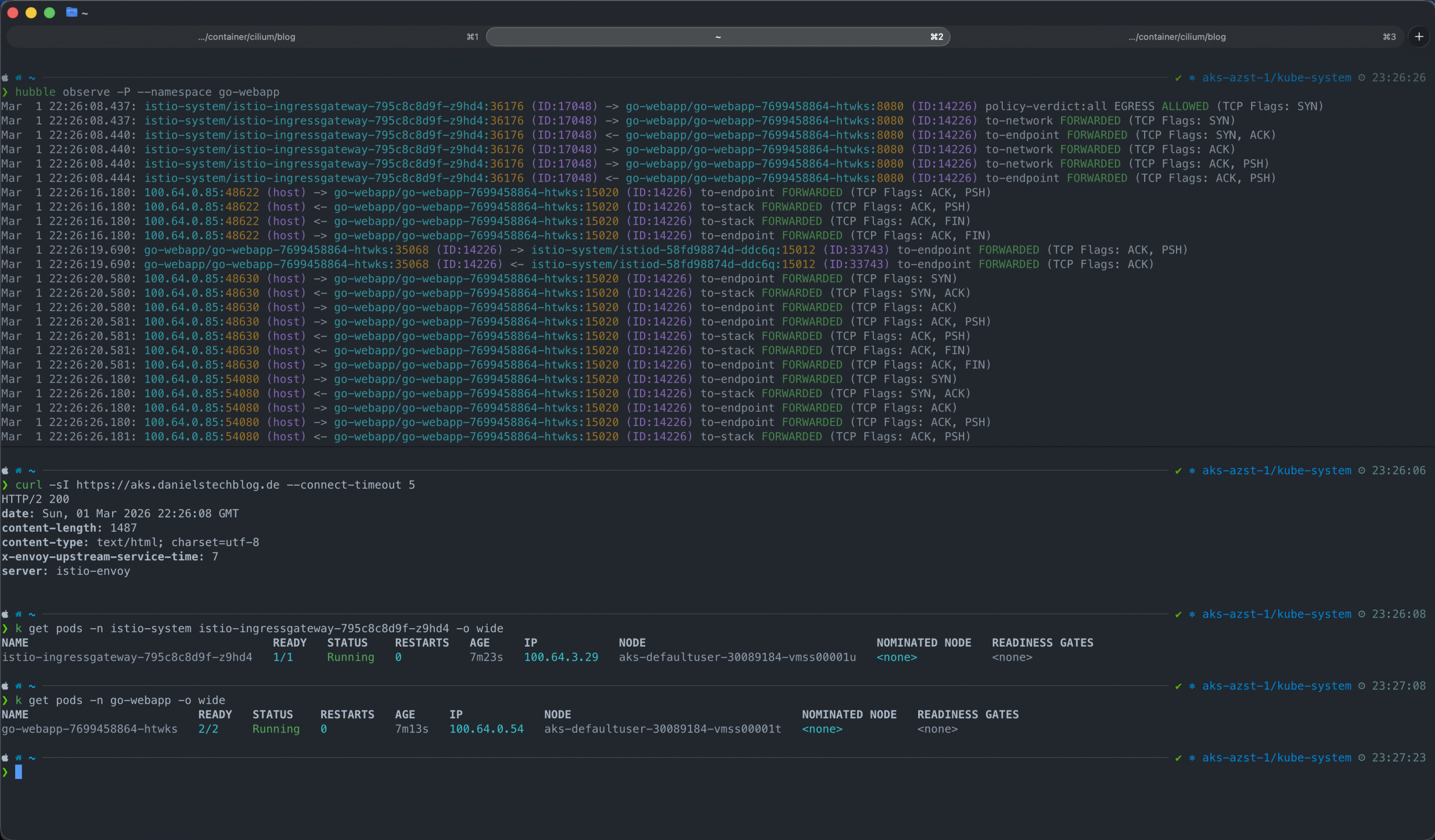This screenshot has width=1435, height=840.
Task: Click the home folder icon in title bar
Action: point(71,12)
